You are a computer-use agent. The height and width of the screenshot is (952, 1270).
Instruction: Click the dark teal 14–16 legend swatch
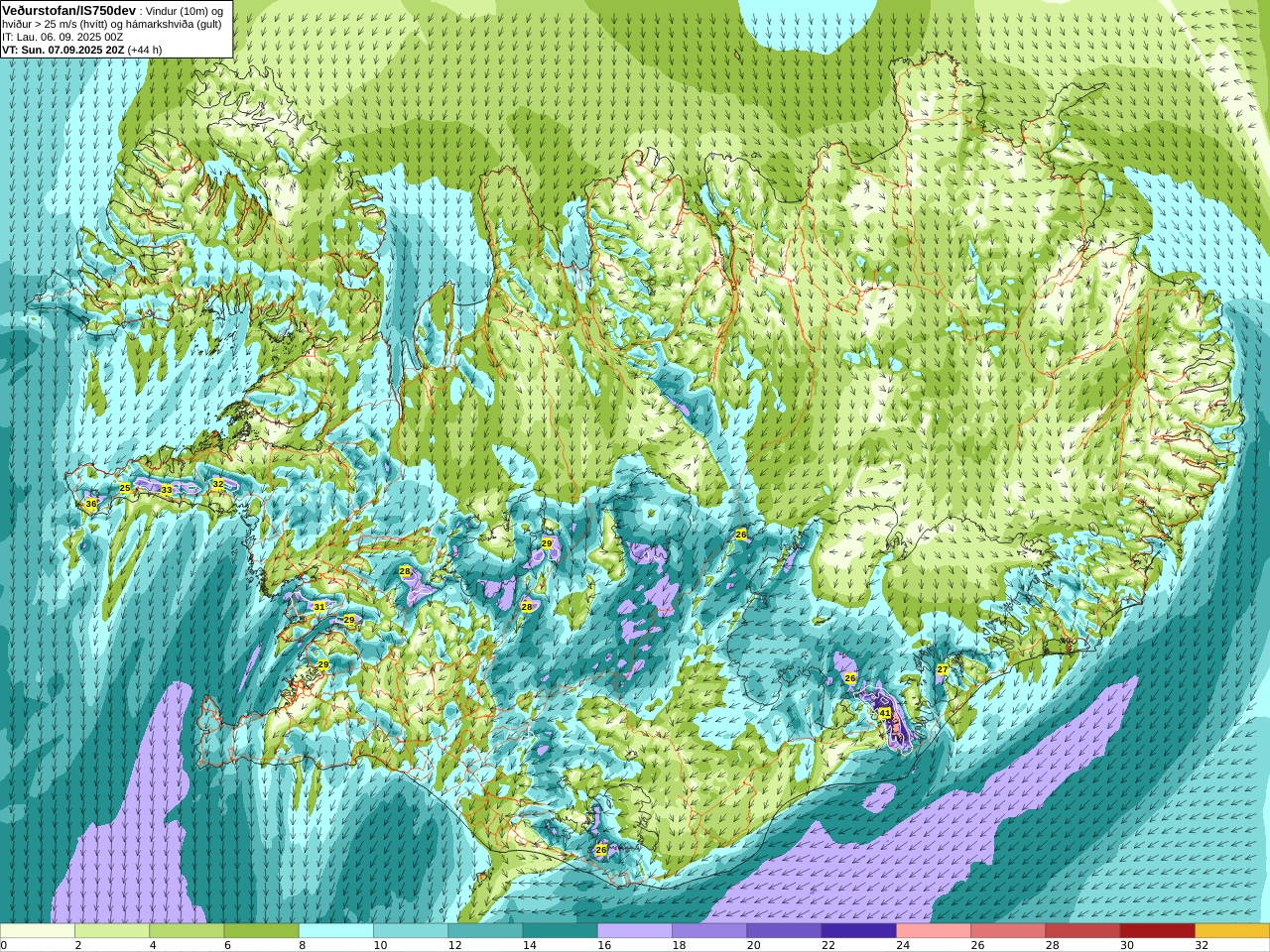[560, 931]
